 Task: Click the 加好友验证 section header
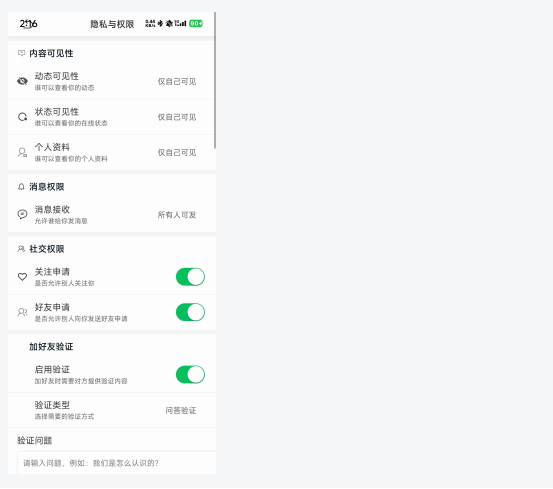pyautogui.click(x=51, y=347)
